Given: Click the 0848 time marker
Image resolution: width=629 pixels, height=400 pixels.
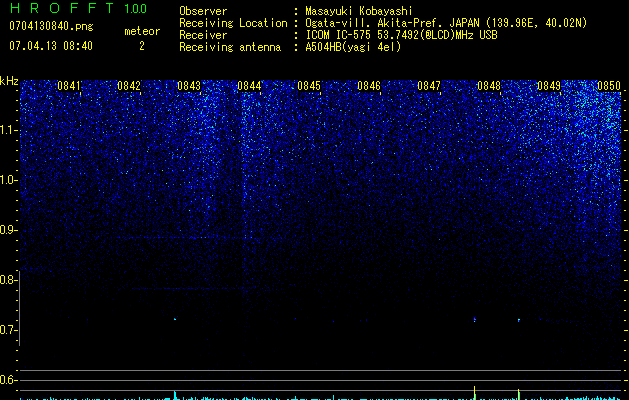Looking at the screenshot, I should point(489,86).
